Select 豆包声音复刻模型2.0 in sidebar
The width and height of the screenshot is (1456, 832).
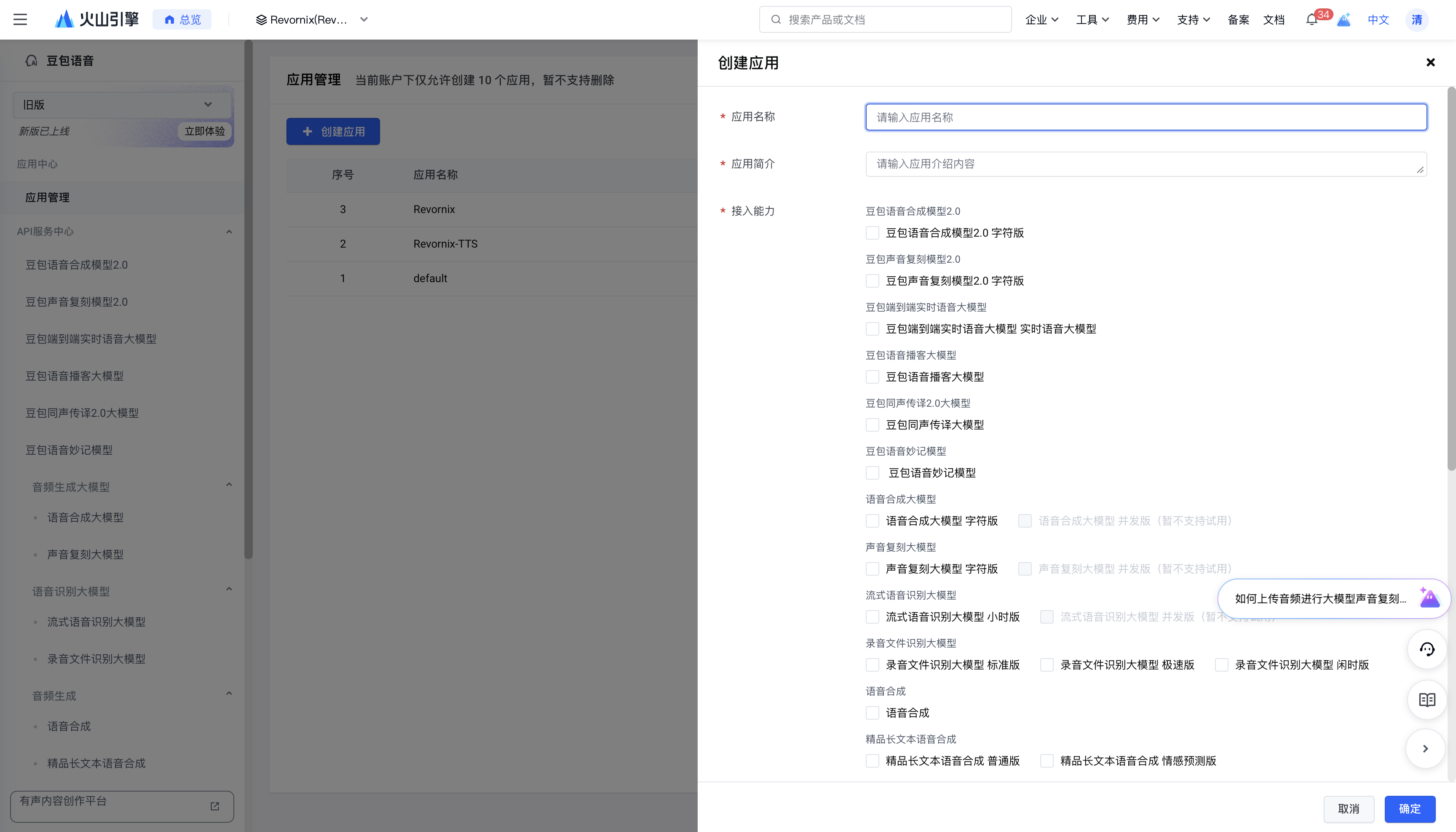(x=77, y=302)
